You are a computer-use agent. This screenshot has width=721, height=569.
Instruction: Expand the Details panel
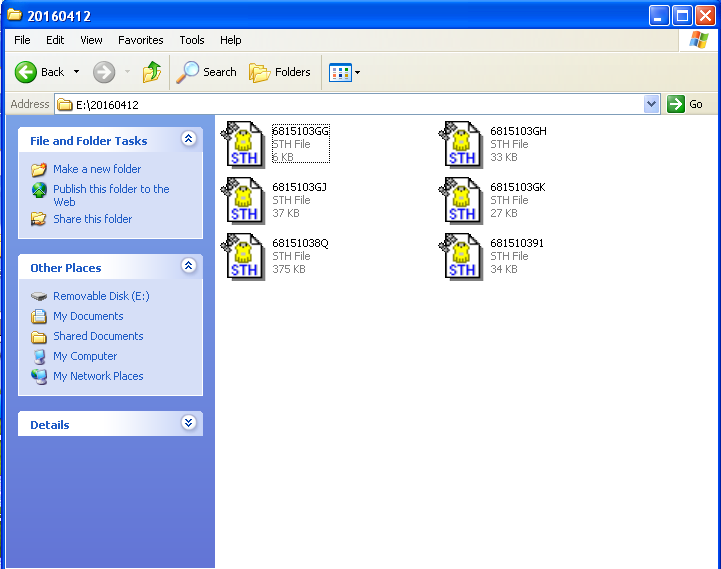tap(189, 423)
